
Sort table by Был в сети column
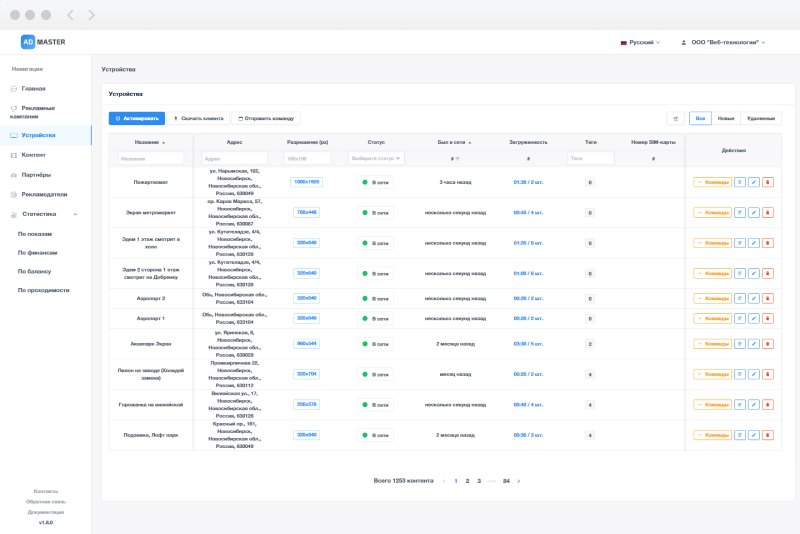(454, 142)
